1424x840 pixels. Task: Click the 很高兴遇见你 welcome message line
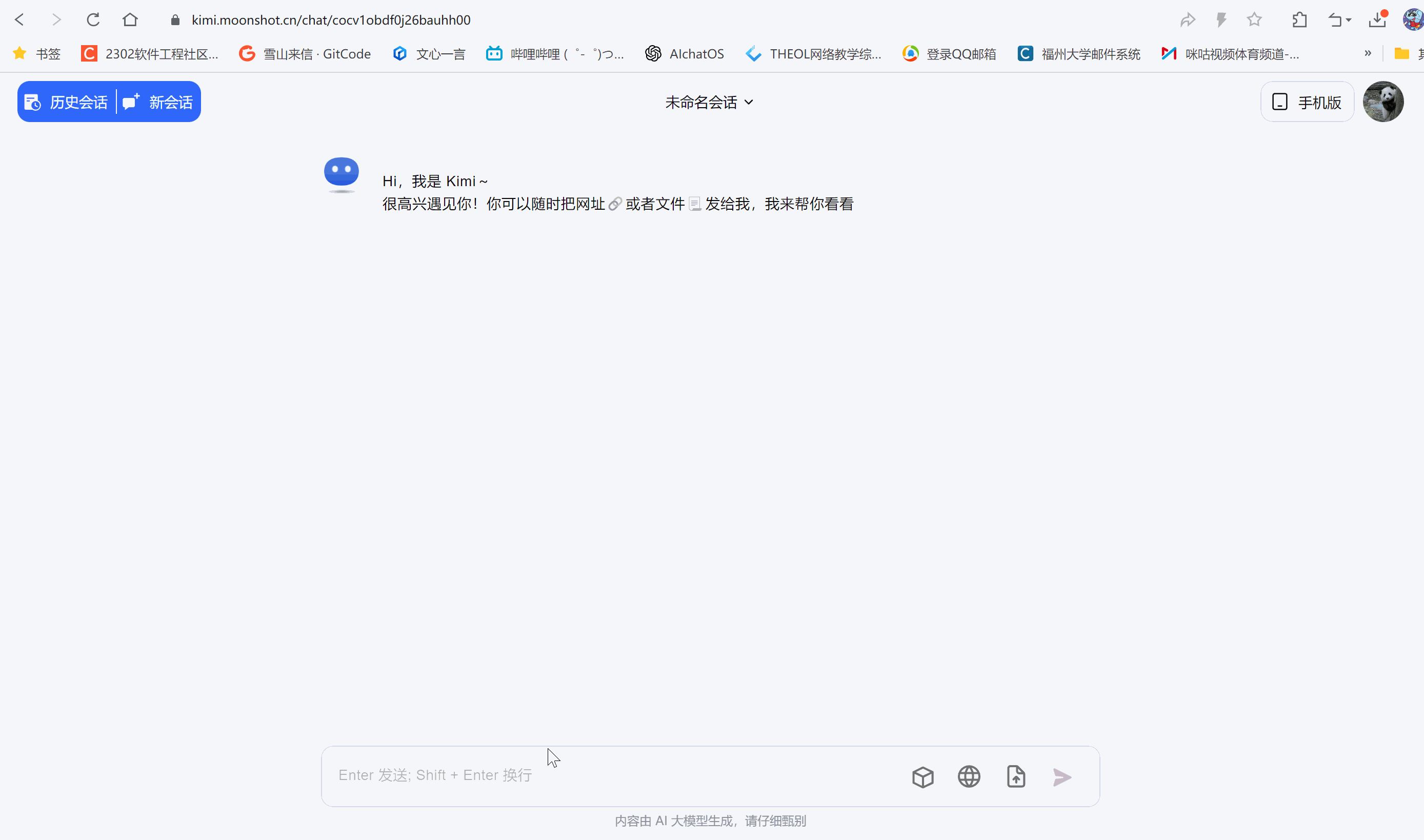(617, 204)
